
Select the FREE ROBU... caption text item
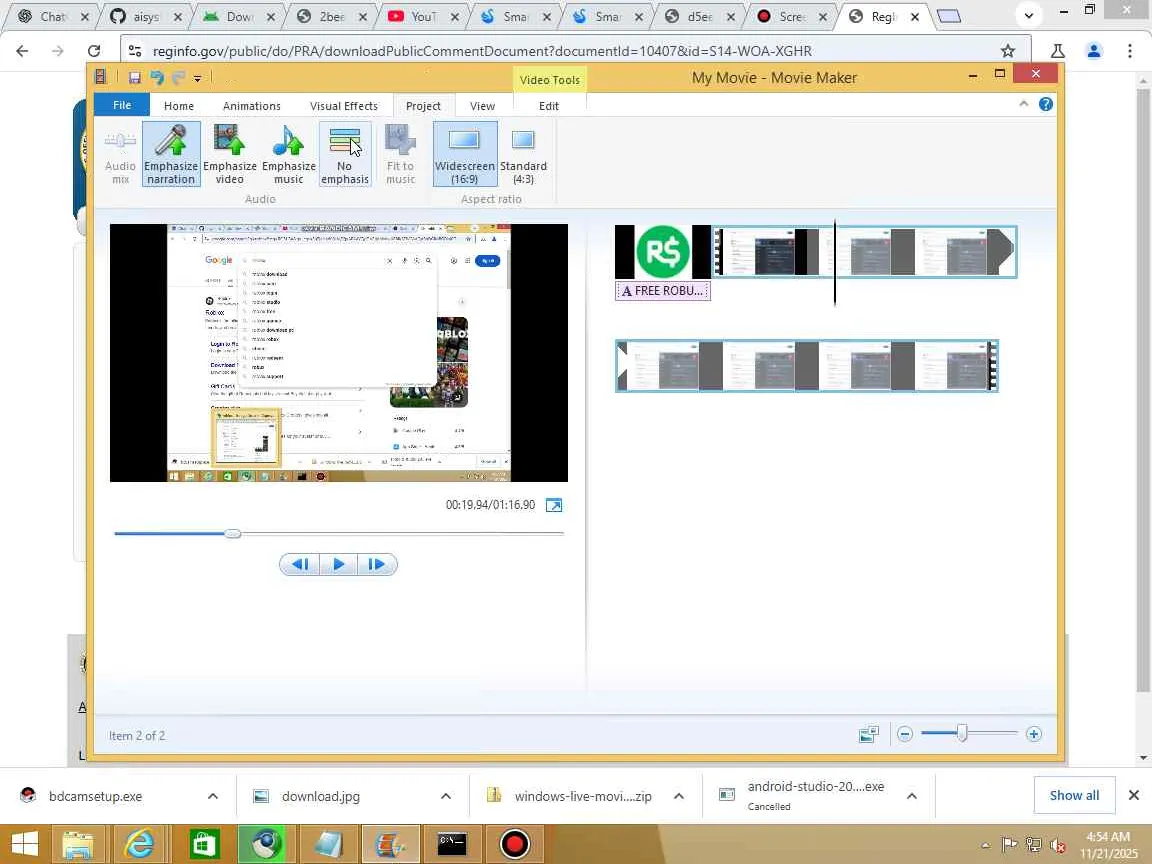(663, 291)
